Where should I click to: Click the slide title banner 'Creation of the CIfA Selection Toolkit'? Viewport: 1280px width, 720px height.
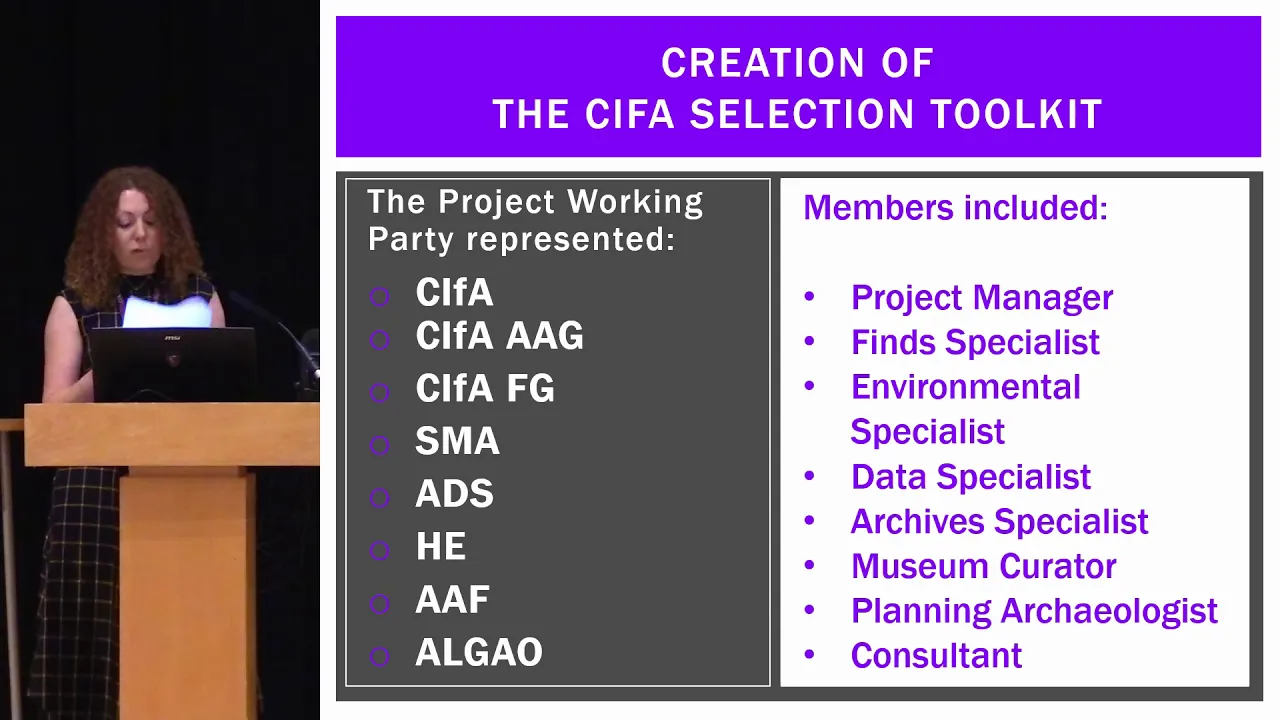798,87
